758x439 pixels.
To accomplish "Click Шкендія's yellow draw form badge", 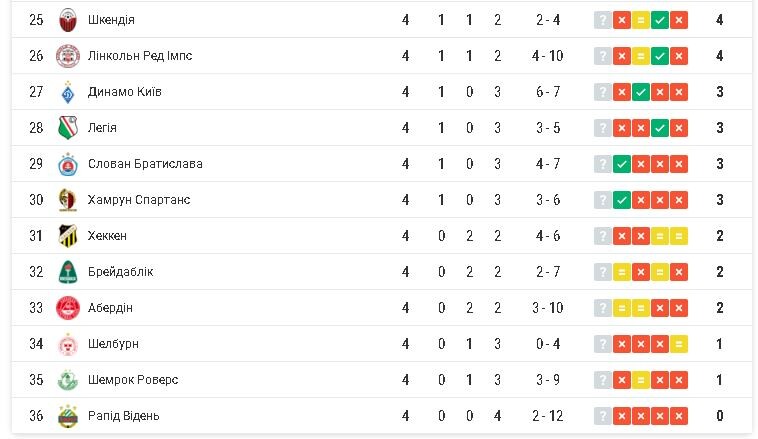I will pos(641,20).
